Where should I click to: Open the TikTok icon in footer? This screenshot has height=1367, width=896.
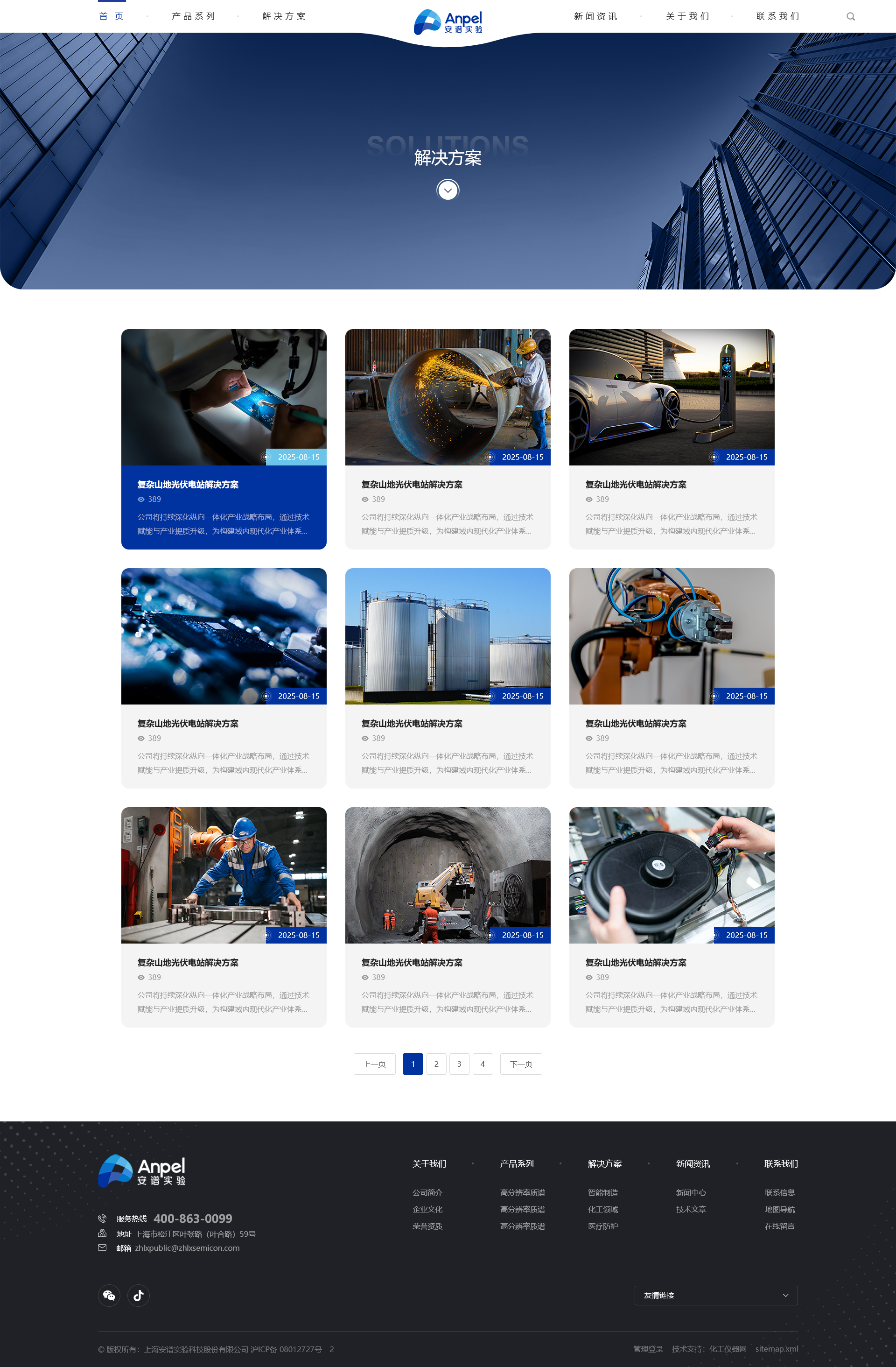click(x=138, y=1295)
